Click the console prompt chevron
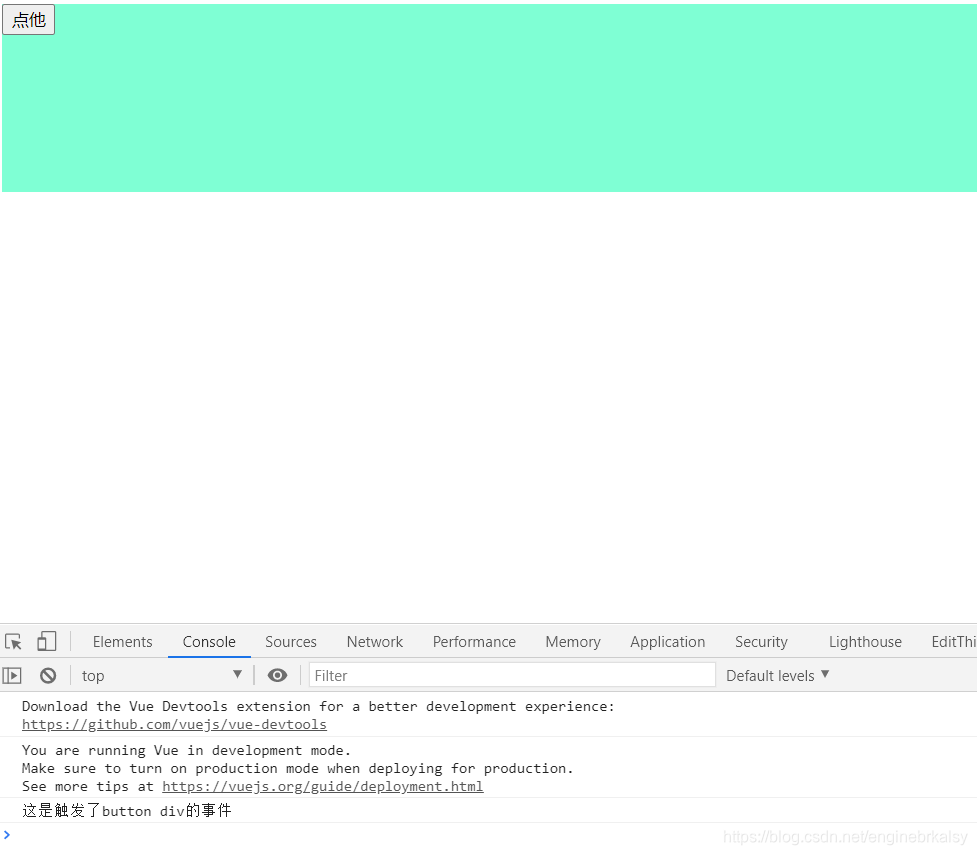 pos(7,834)
